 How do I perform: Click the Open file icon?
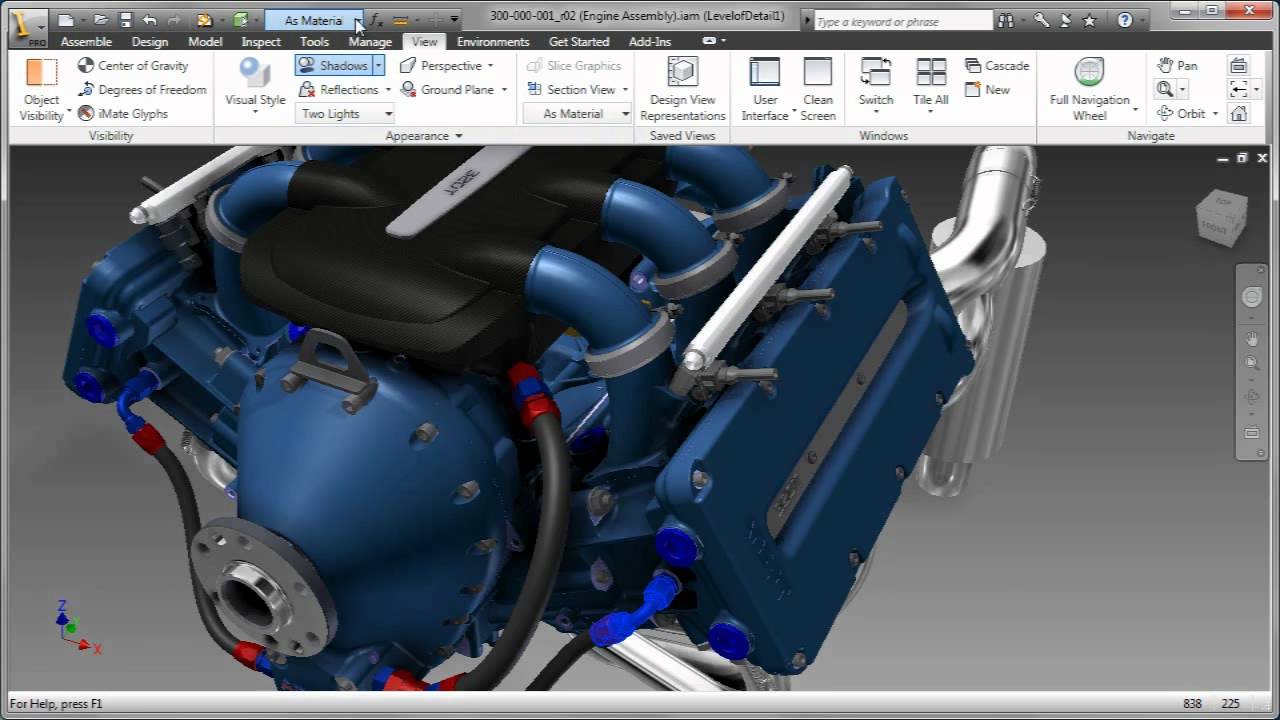100,20
